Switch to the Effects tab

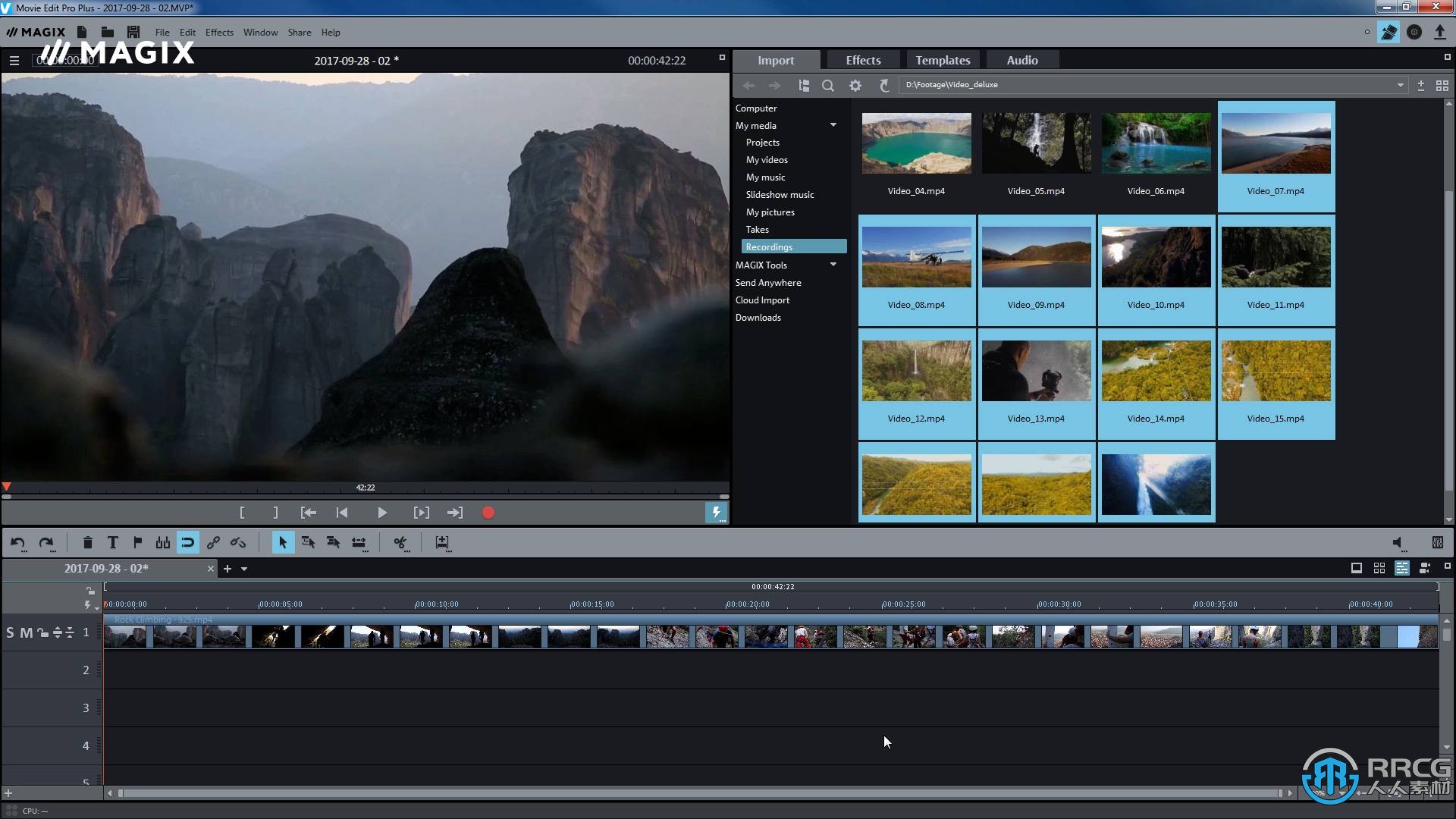pyautogui.click(x=863, y=60)
